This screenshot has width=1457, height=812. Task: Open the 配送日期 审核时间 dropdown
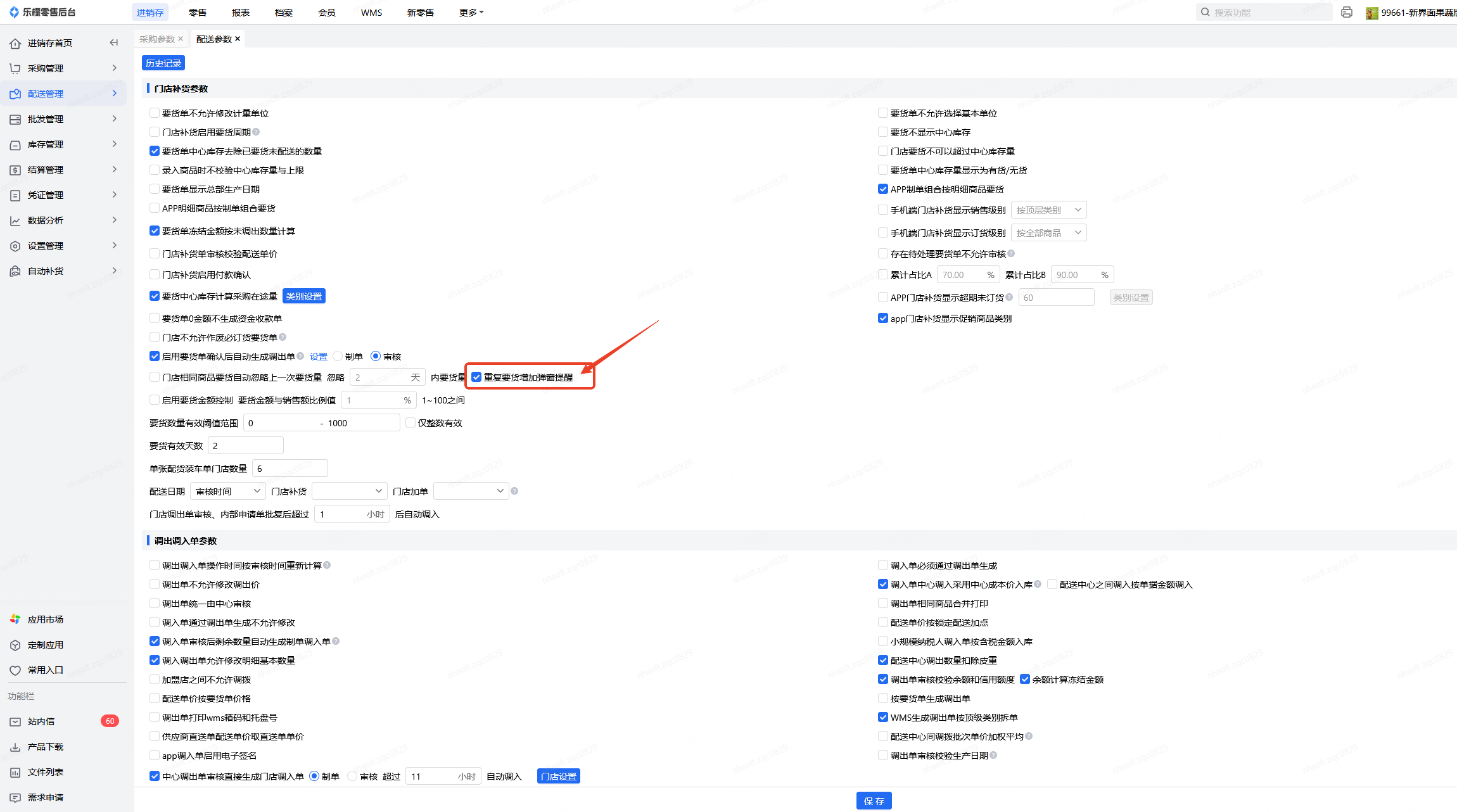(227, 491)
